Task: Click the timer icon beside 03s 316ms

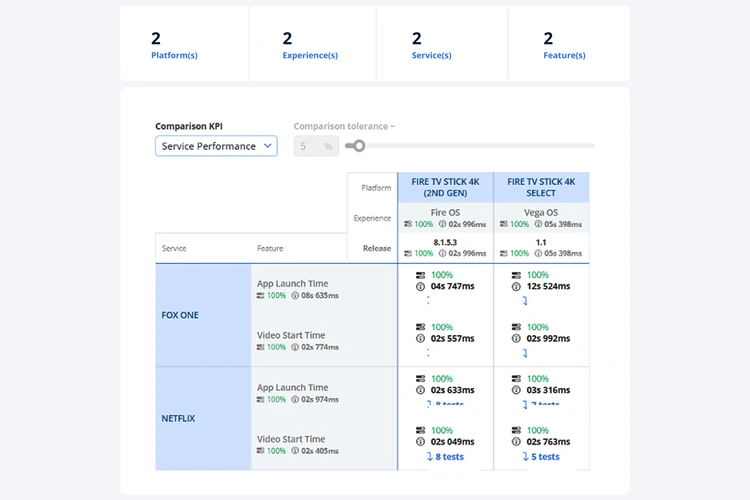Action: (x=517, y=391)
